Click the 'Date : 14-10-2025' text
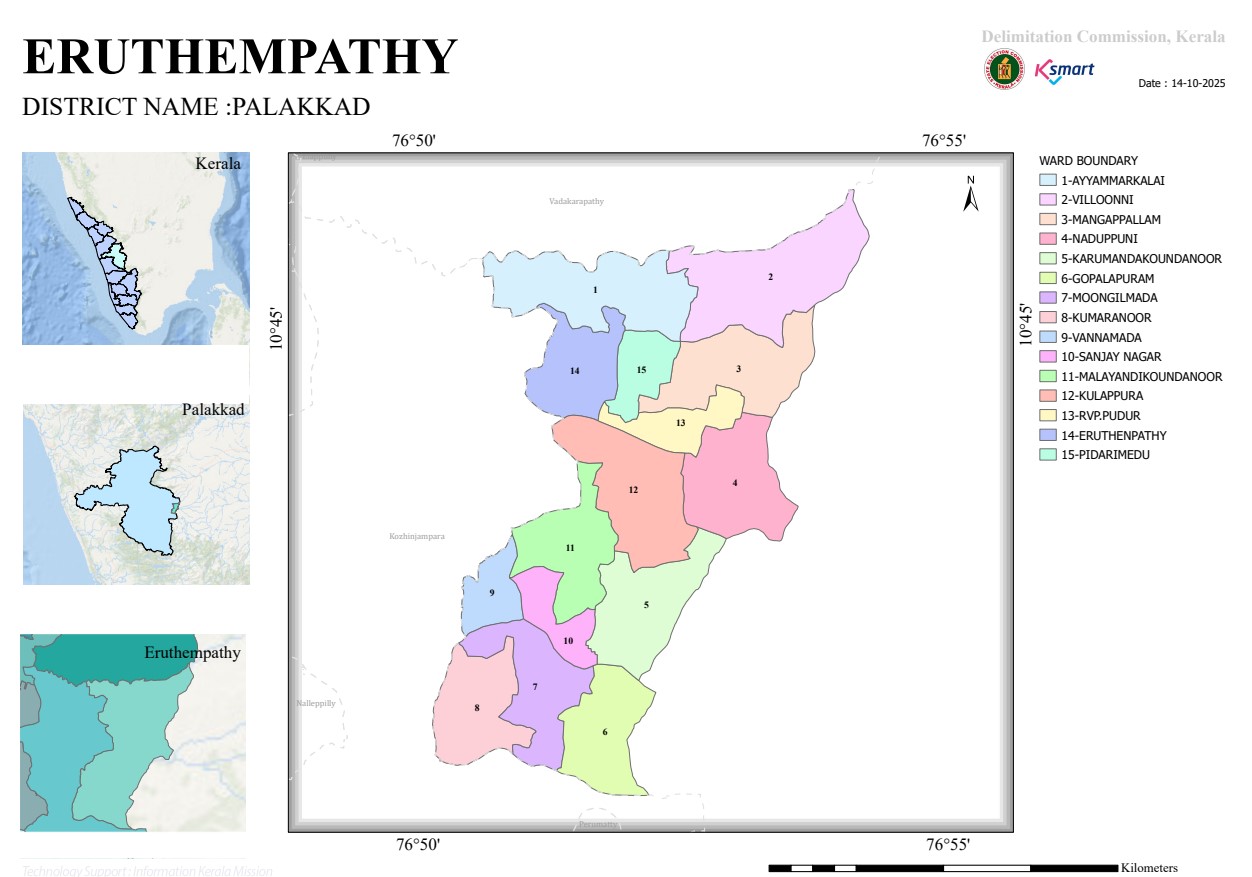This screenshot has width=1252, height=877. pyautogui.click(x=1181, y=84)
